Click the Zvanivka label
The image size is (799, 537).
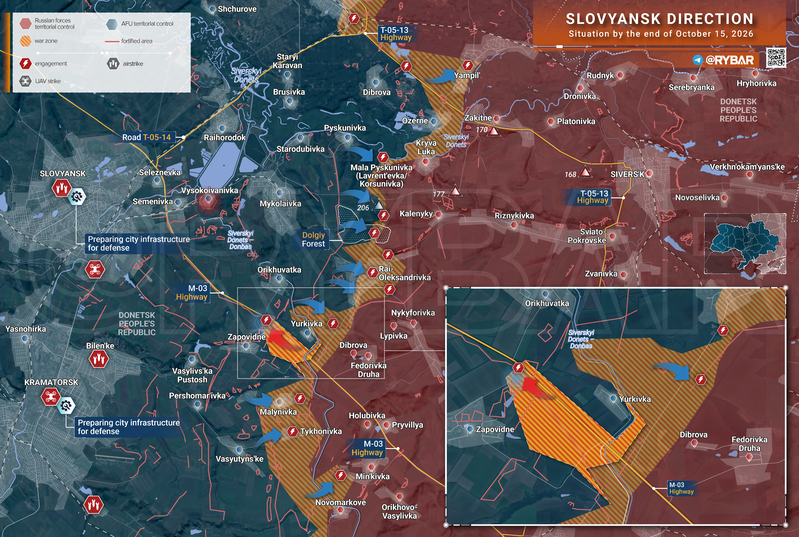tap(601, 274)
